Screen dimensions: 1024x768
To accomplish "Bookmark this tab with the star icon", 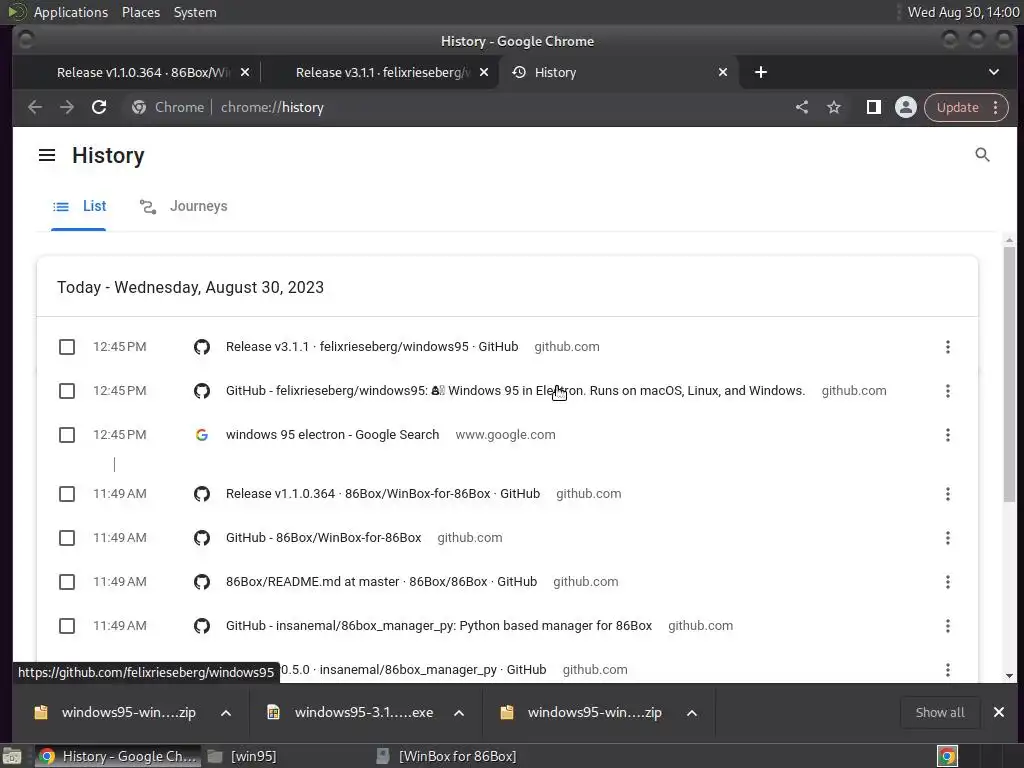I will tap(834, 107).
